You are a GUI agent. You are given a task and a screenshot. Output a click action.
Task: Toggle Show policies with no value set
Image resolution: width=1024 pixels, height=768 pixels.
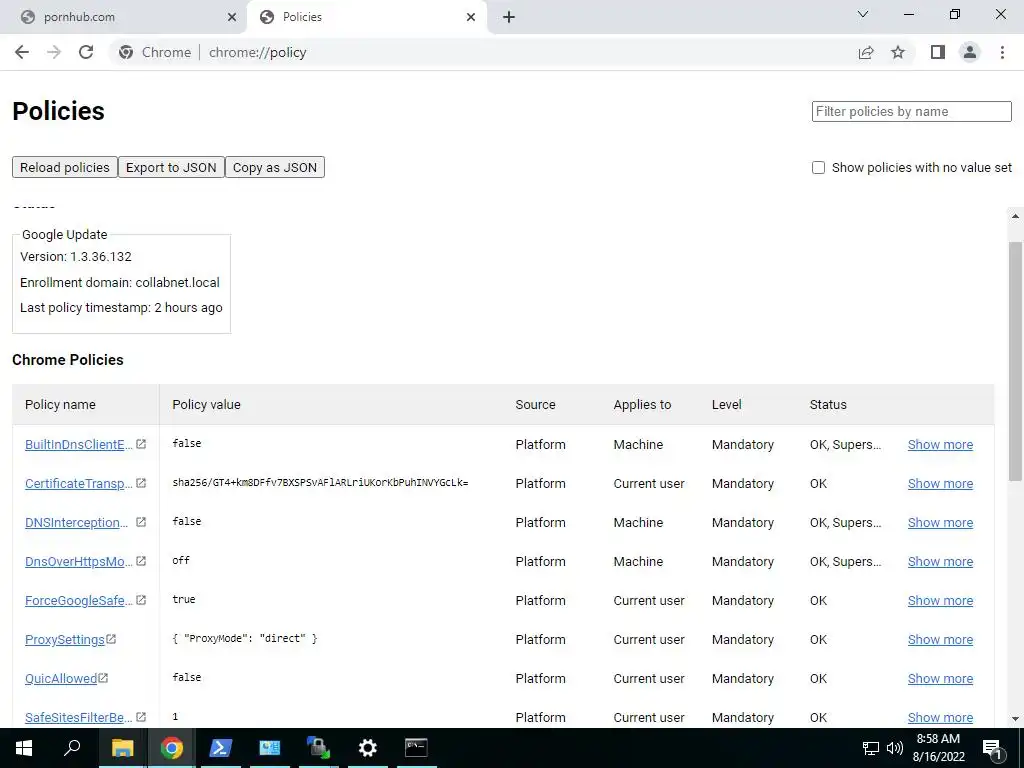point(818,168)
